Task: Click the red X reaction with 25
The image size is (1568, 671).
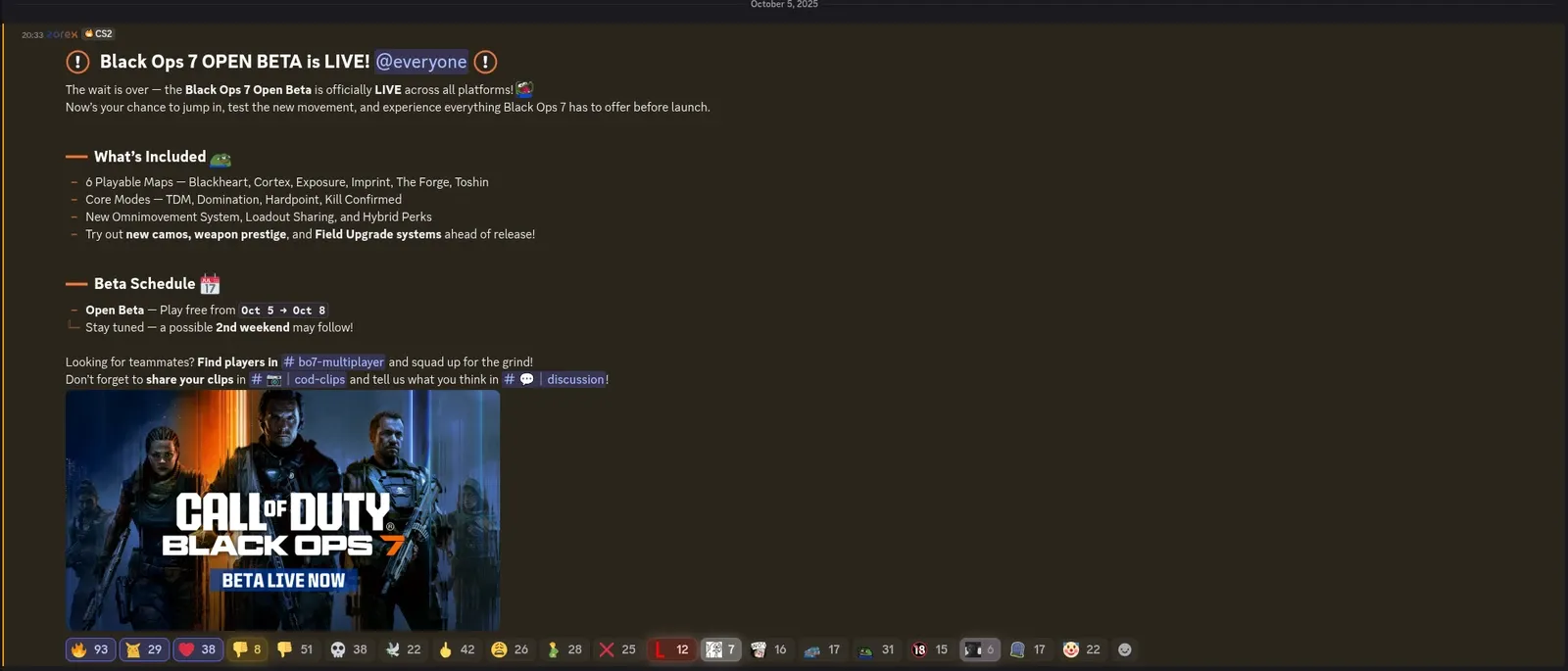Action: [x=618, y=649]
